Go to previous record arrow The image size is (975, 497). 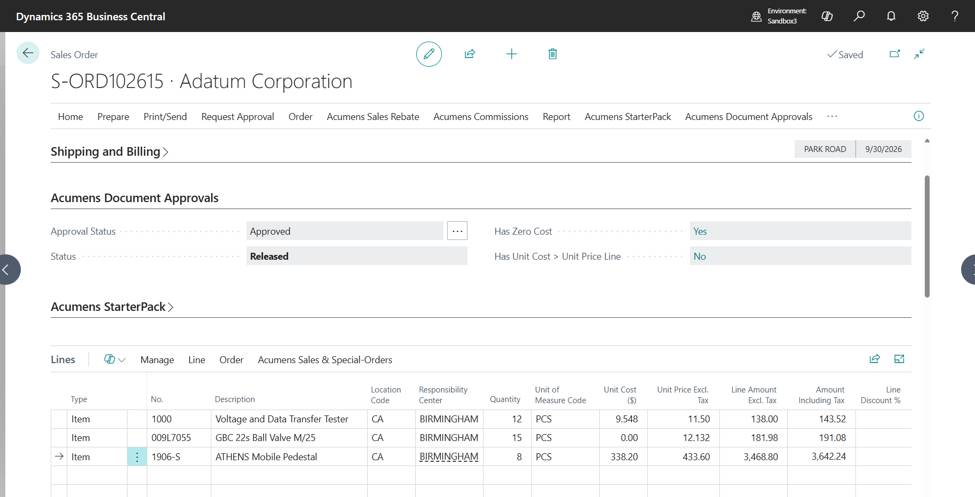tap(7, 269)
